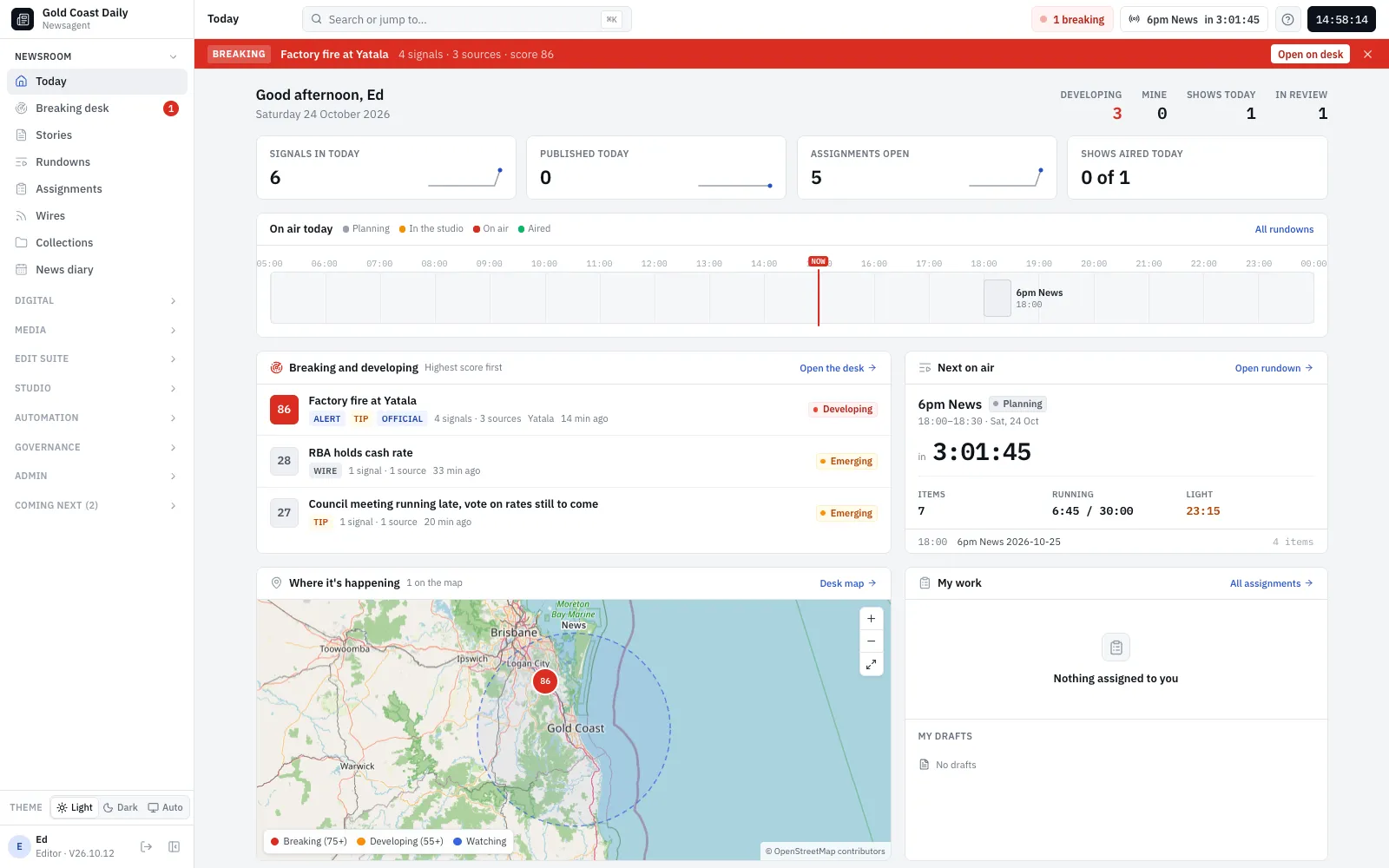Click the help question mark icon

click(1288, 19)
